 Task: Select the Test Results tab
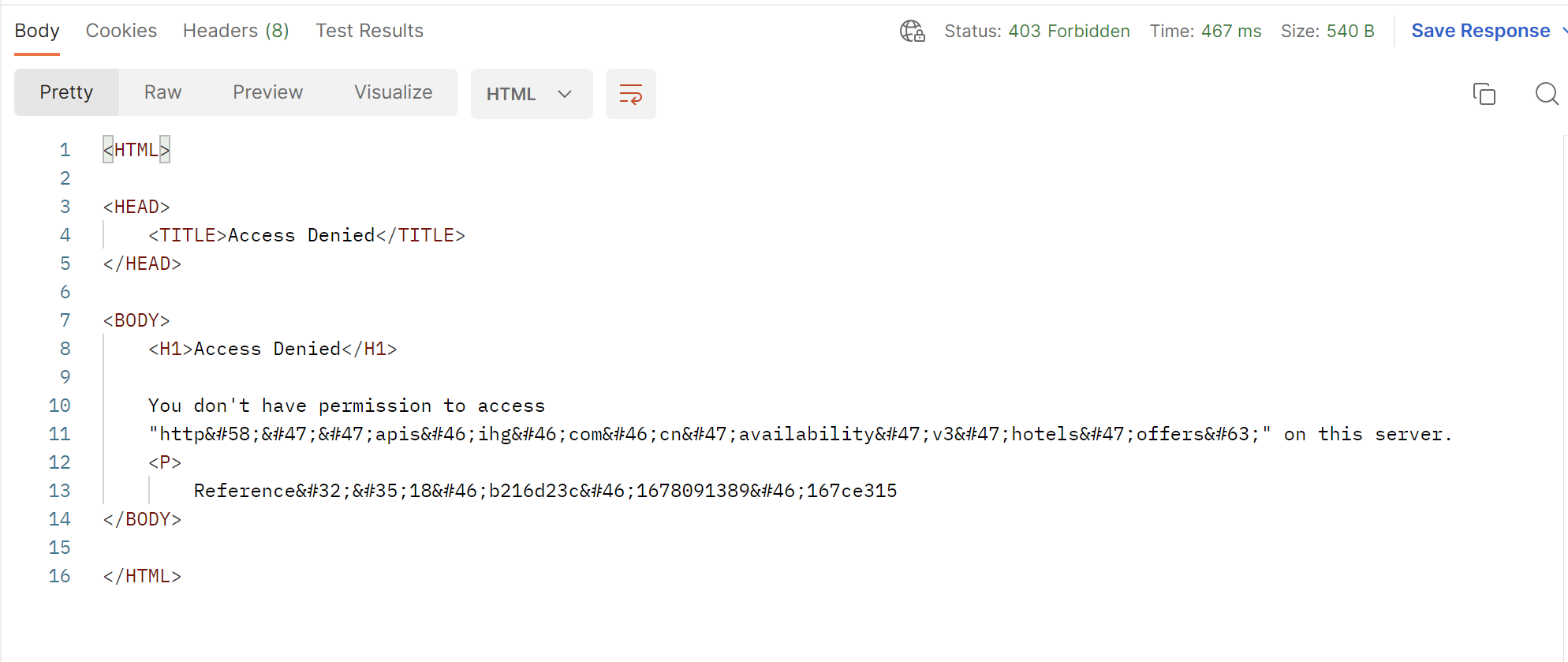pyautogui.click(x=369, y=31)
